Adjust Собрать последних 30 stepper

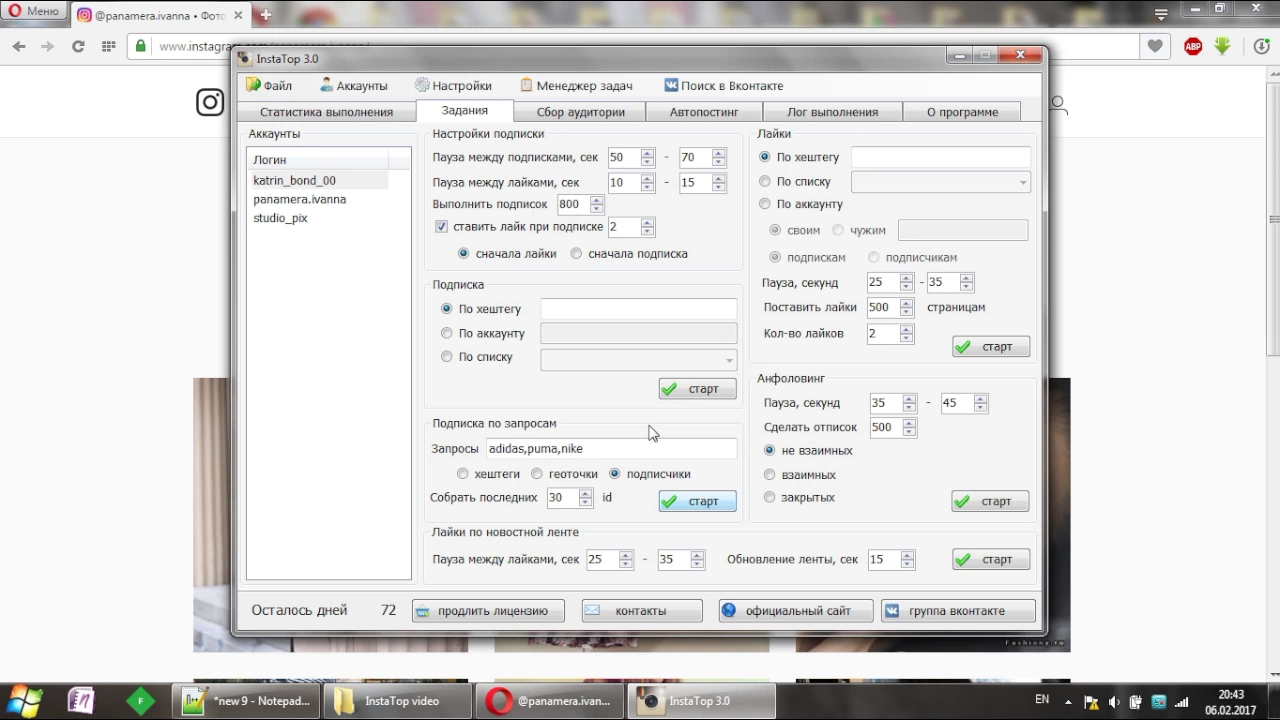586,498
